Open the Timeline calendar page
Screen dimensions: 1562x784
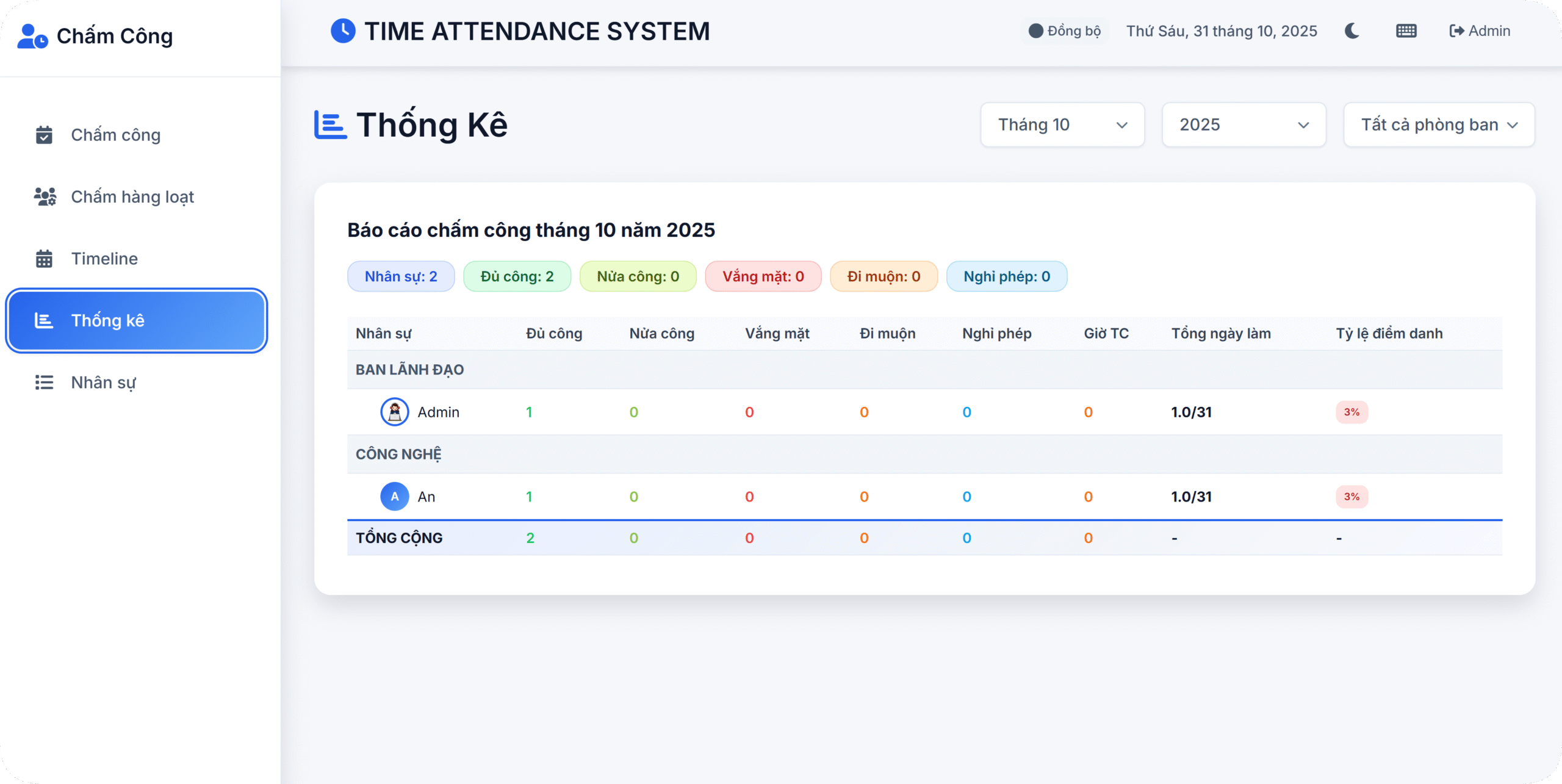[104, 259]
